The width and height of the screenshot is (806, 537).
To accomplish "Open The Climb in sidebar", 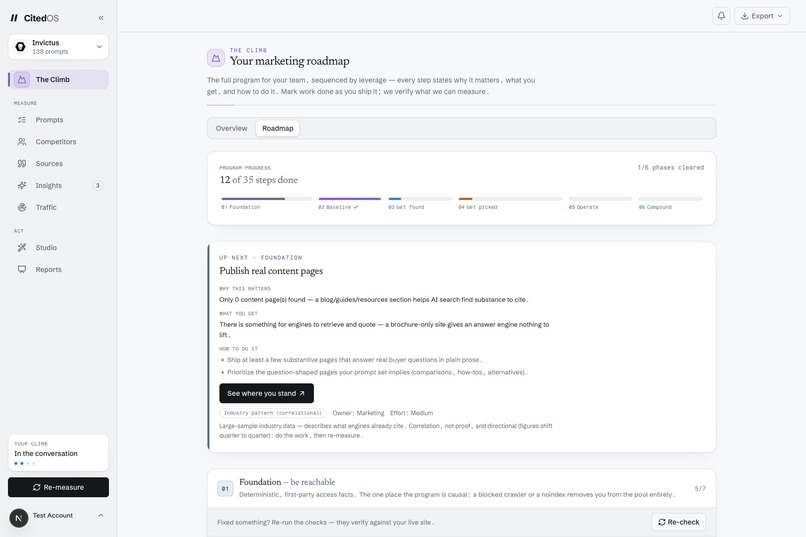I will pyautogui.click(x=58, y=80).
